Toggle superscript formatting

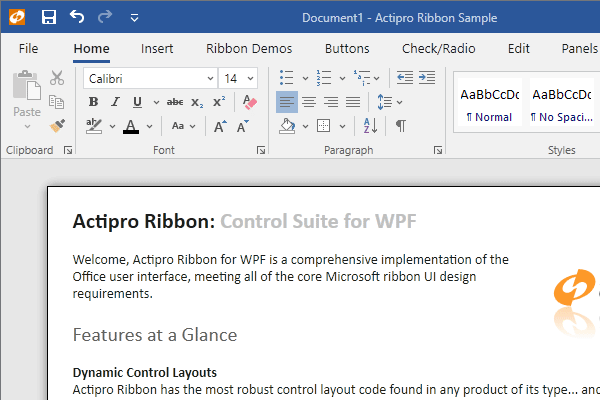[x=219, y=102]
